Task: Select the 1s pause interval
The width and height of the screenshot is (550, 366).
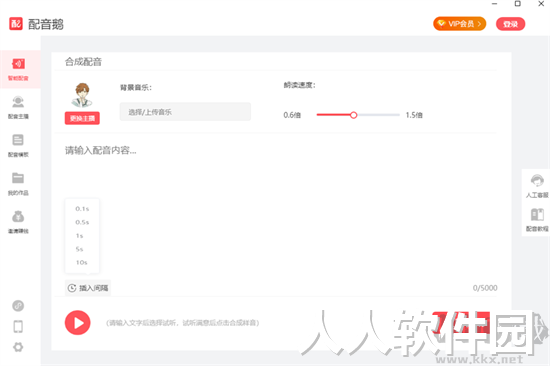Action: coord(80,235)
